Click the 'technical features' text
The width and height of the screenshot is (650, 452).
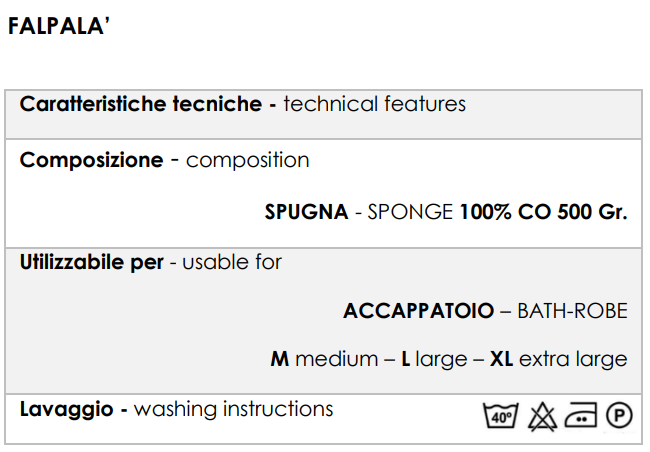click(x=375, y=104)
